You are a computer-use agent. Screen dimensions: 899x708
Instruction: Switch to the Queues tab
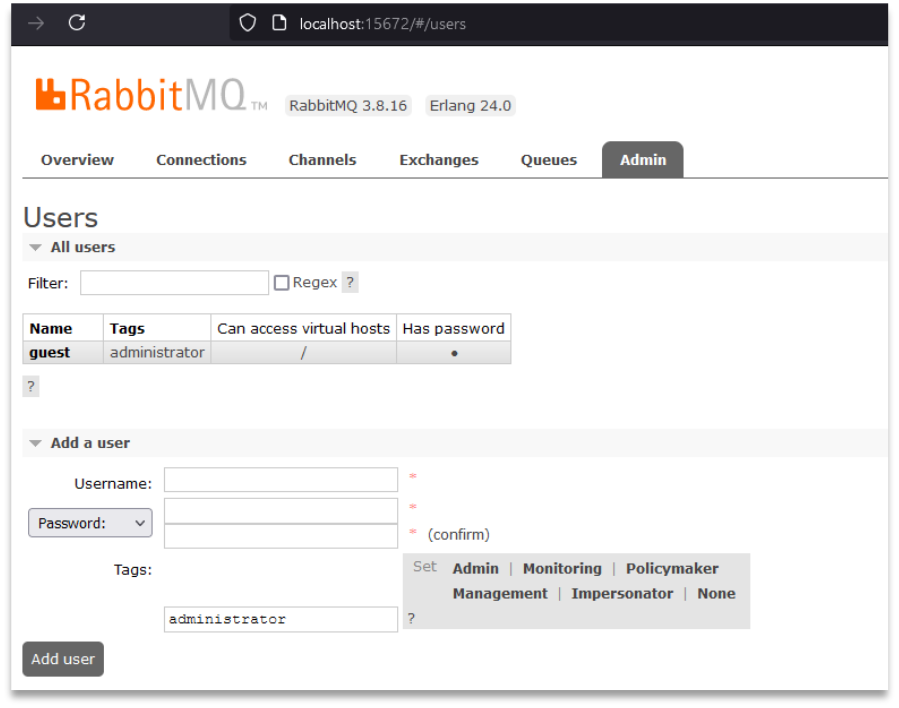(549, 160)
